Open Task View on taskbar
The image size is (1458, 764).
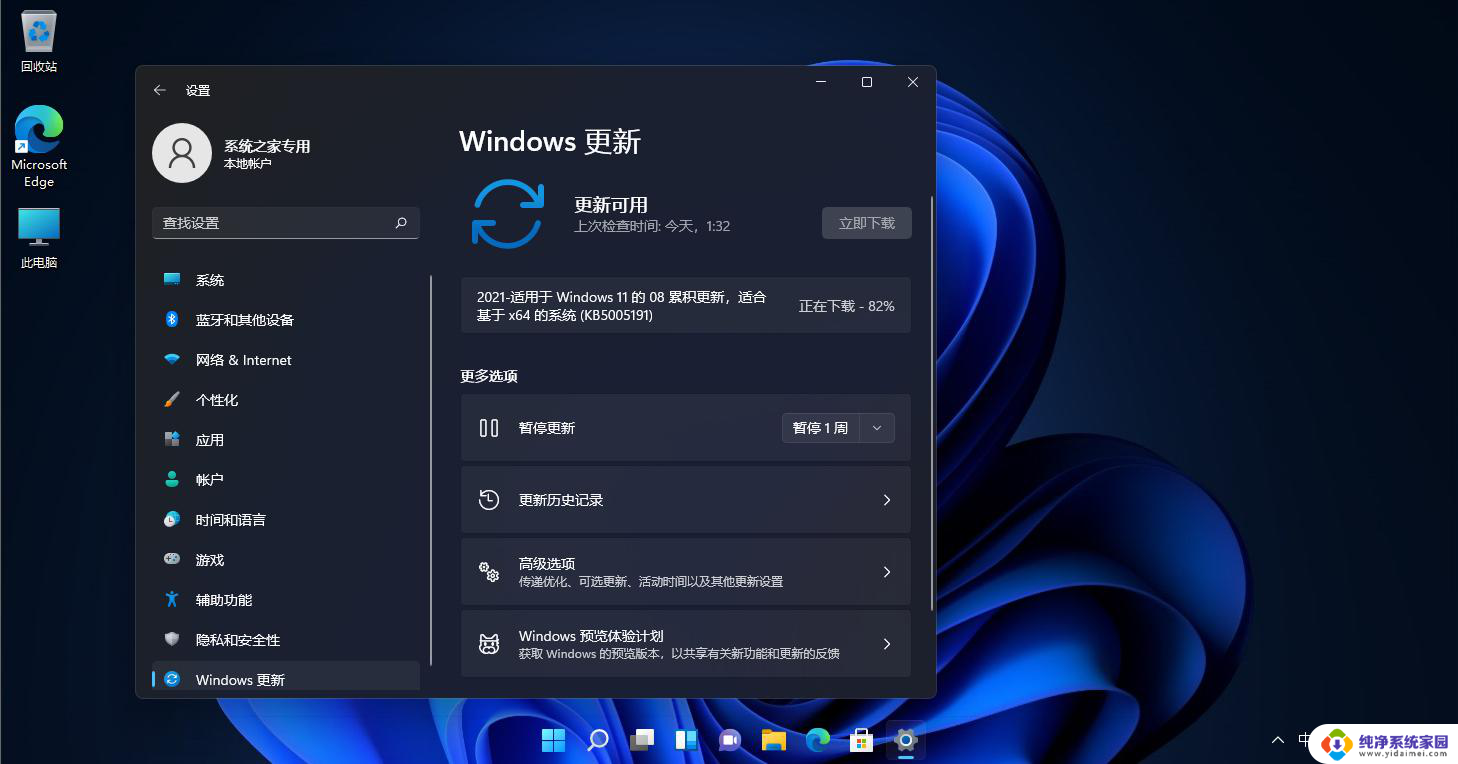[x=642, y=740]
